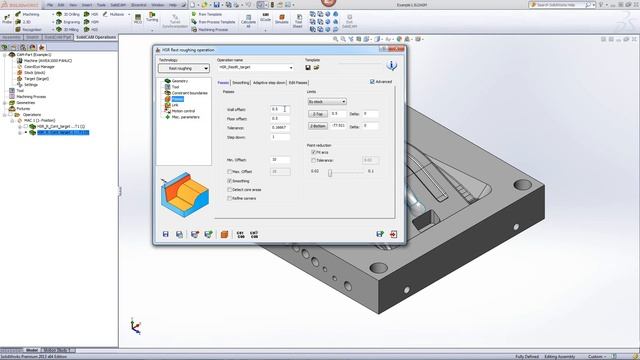Enable the Max. Offset checkbox
The width and height of the screenshot is (640, 360).
pos(229,172)
